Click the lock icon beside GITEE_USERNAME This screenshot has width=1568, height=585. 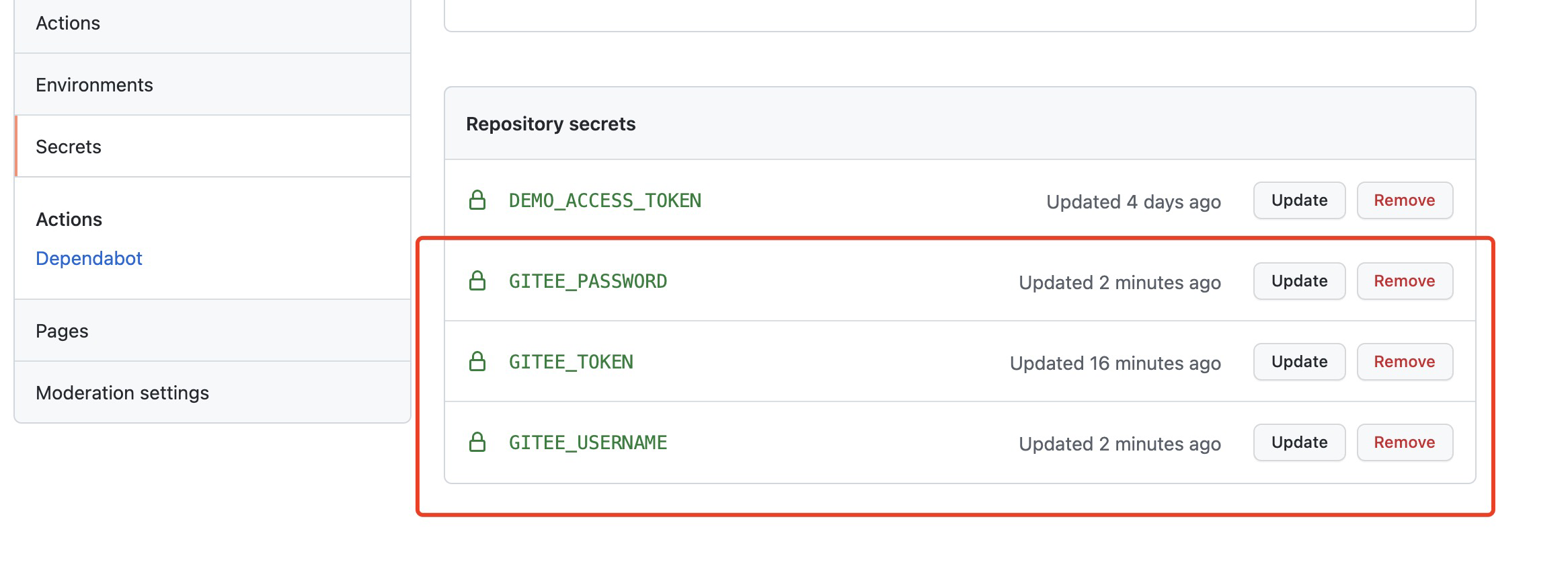pos(477,442)
